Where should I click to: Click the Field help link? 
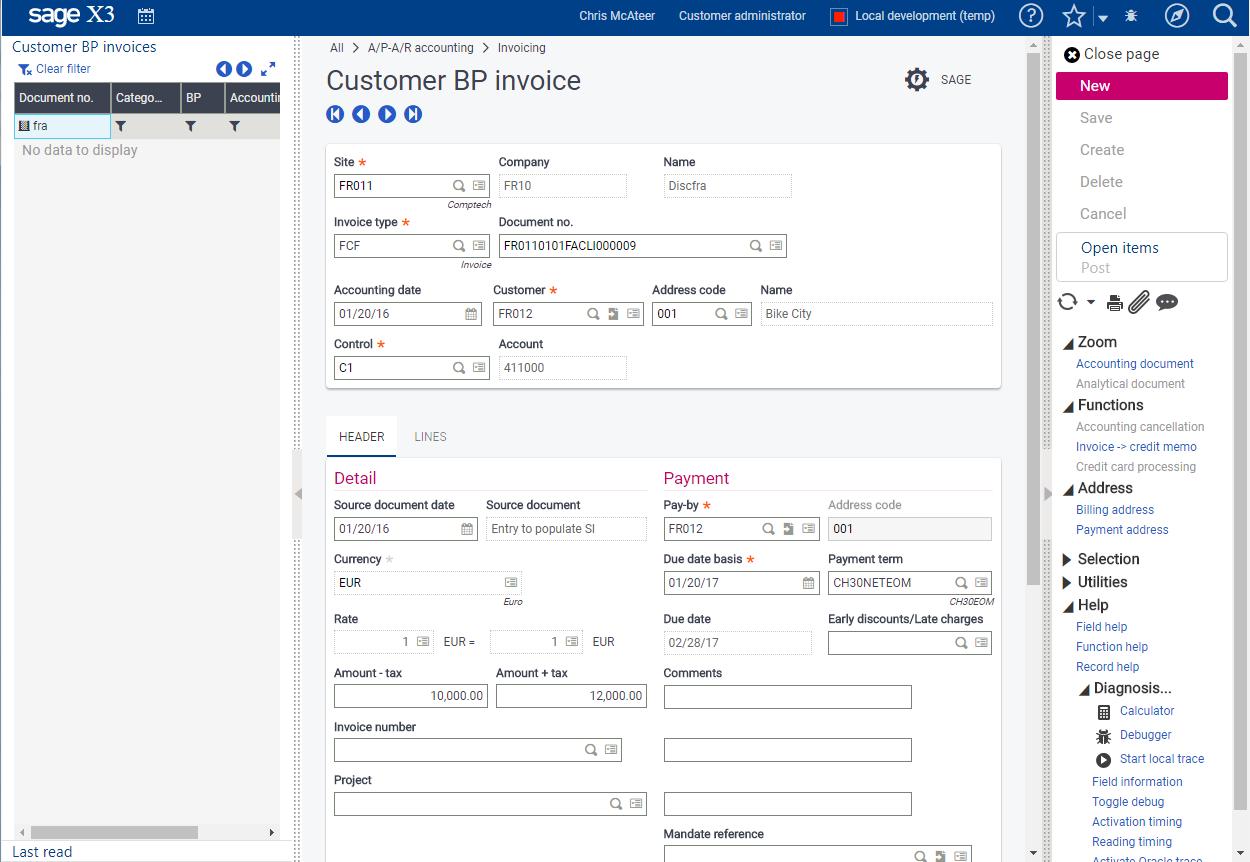click(x=1102, y=627)
